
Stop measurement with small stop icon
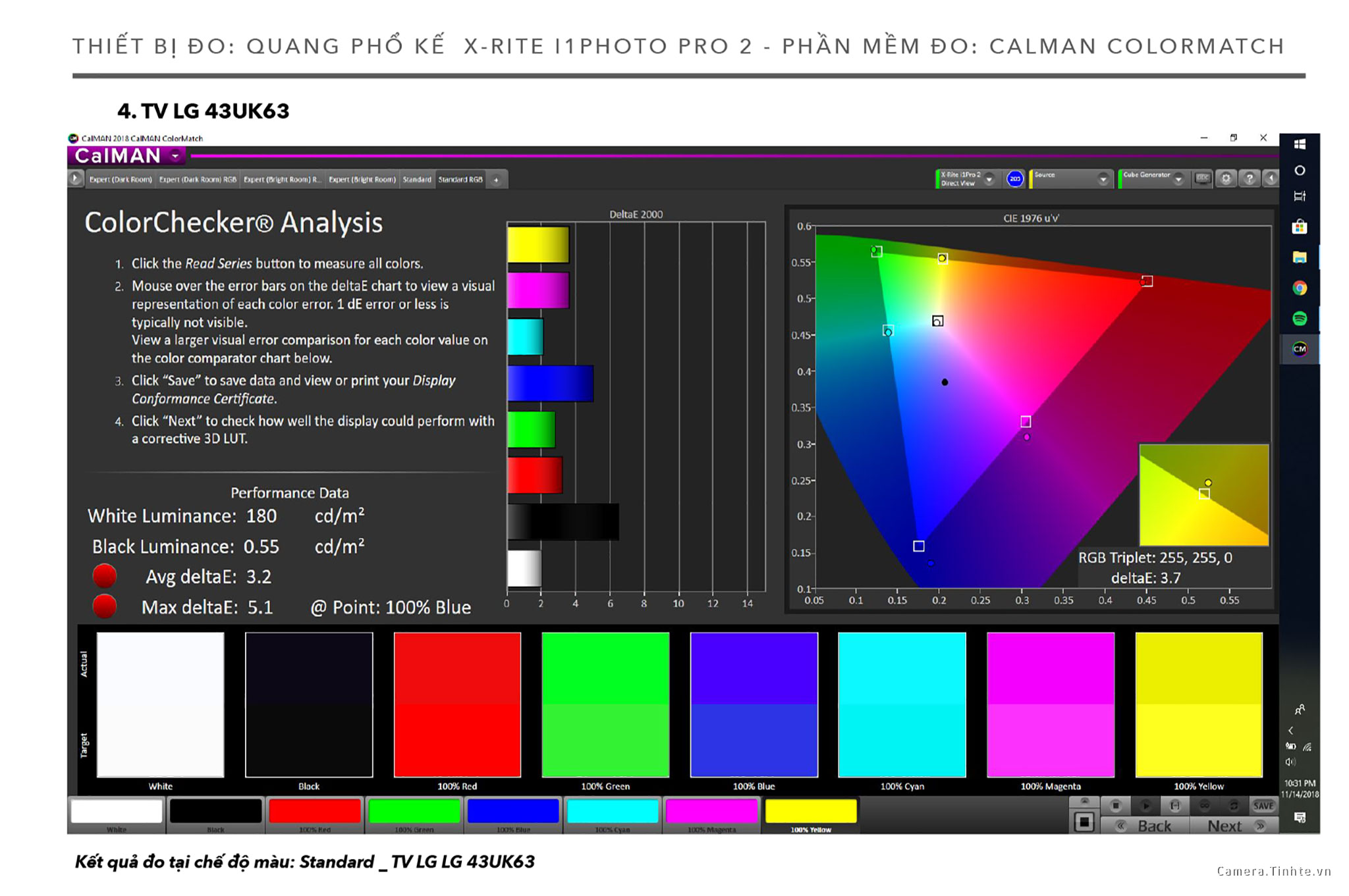(1116, 805)
